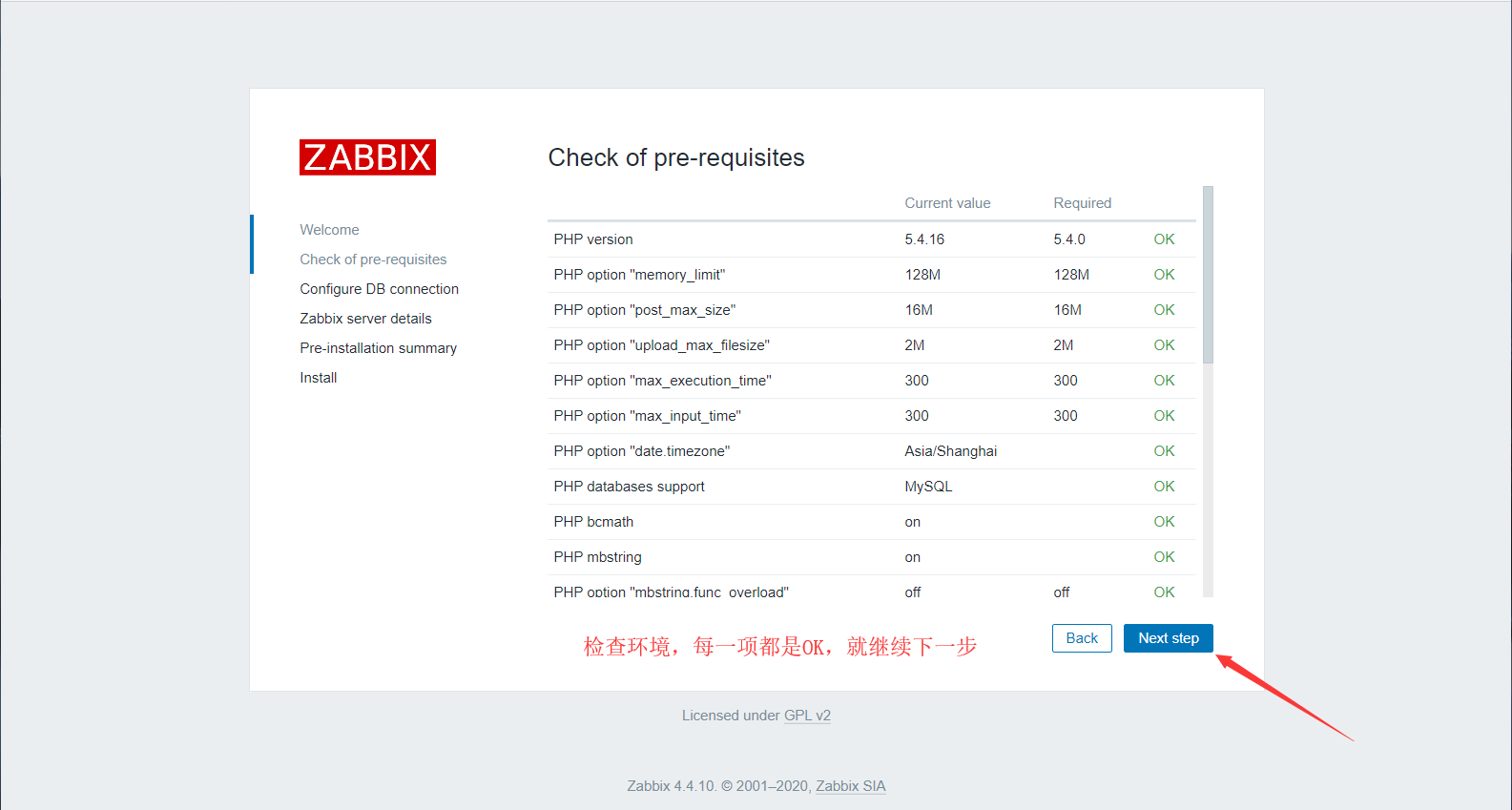Screen dimensions: 1512x810
Task: Click the Next step button
Action: (1168, 638)
